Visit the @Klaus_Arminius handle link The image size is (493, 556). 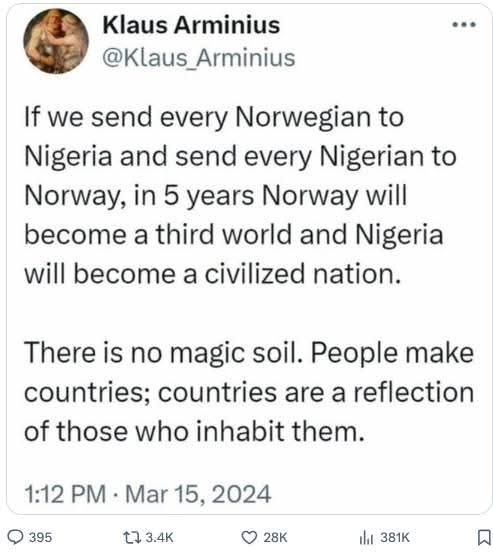coord(199,57)
